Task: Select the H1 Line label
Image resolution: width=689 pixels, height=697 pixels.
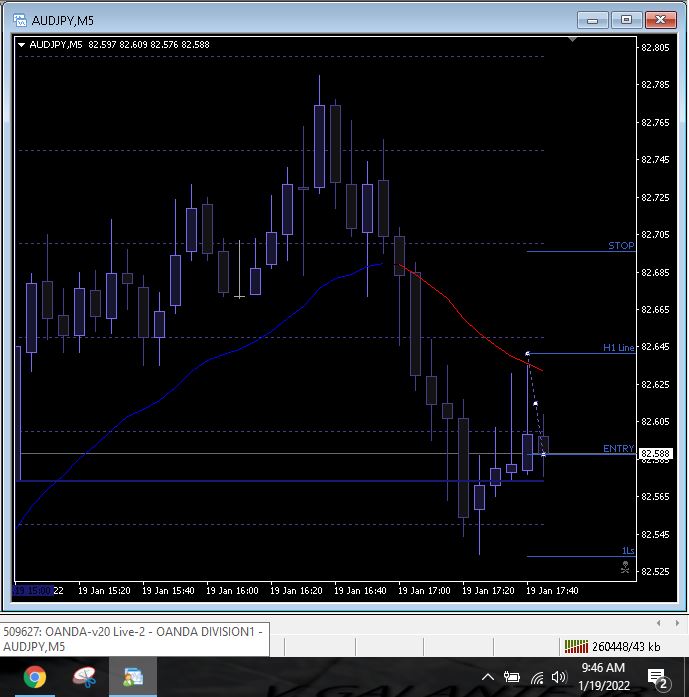Action: (618, 348)
